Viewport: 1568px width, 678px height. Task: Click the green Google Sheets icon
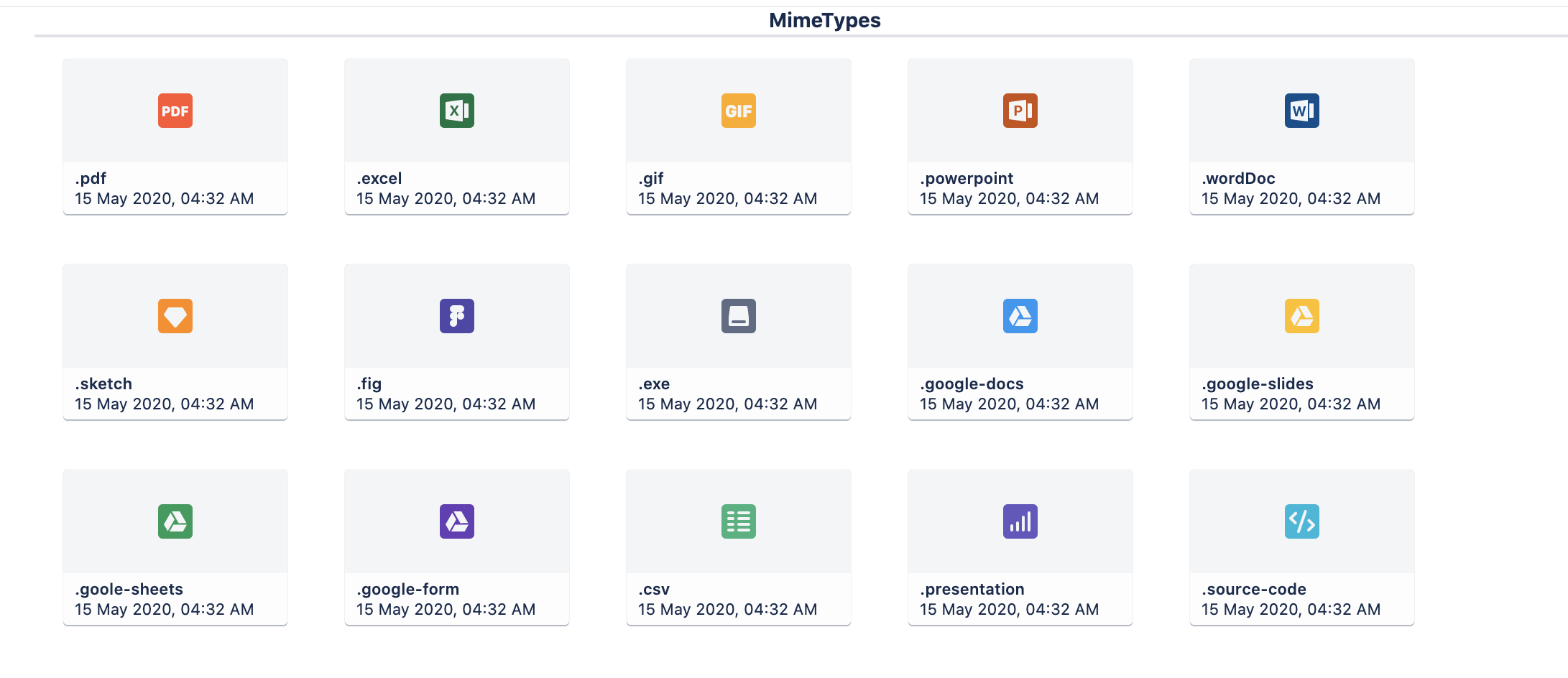175,521
